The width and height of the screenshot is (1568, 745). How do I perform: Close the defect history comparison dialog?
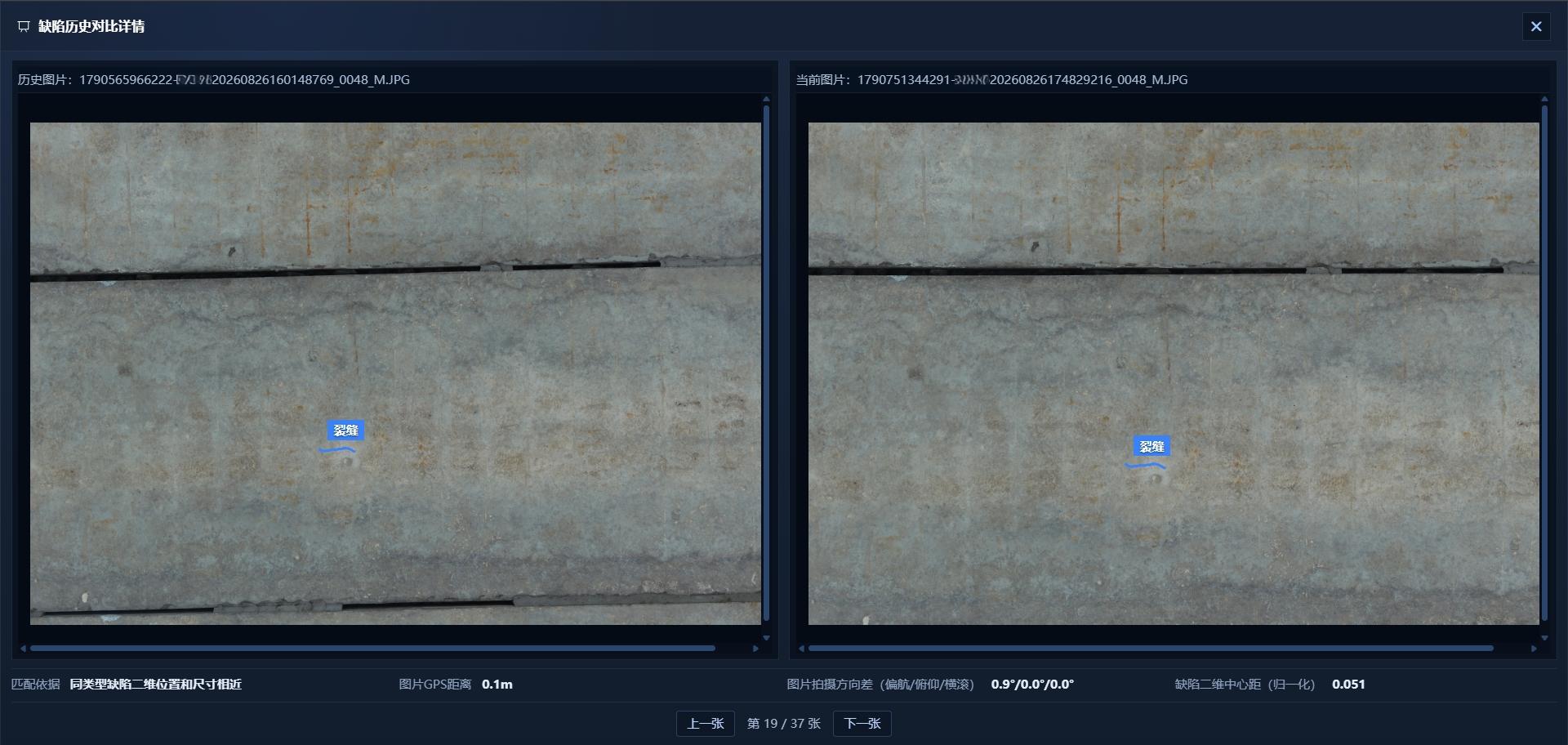[1535, 26]
